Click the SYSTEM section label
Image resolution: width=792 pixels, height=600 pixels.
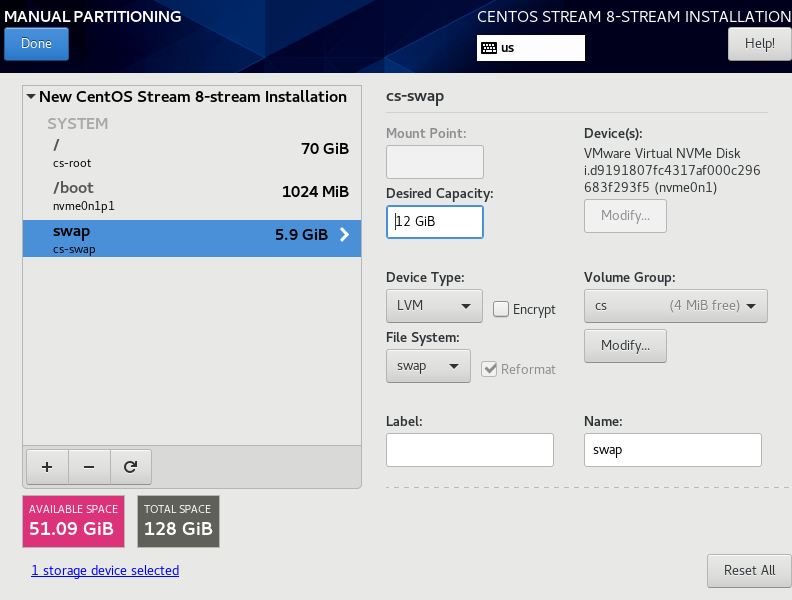coord(77,124)
